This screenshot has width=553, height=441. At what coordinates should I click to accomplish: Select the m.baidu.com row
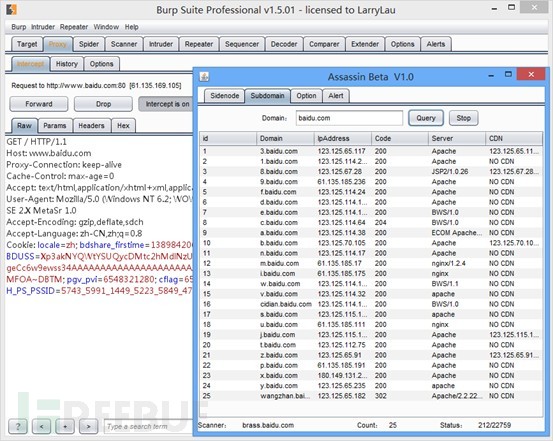coord(371,263)
